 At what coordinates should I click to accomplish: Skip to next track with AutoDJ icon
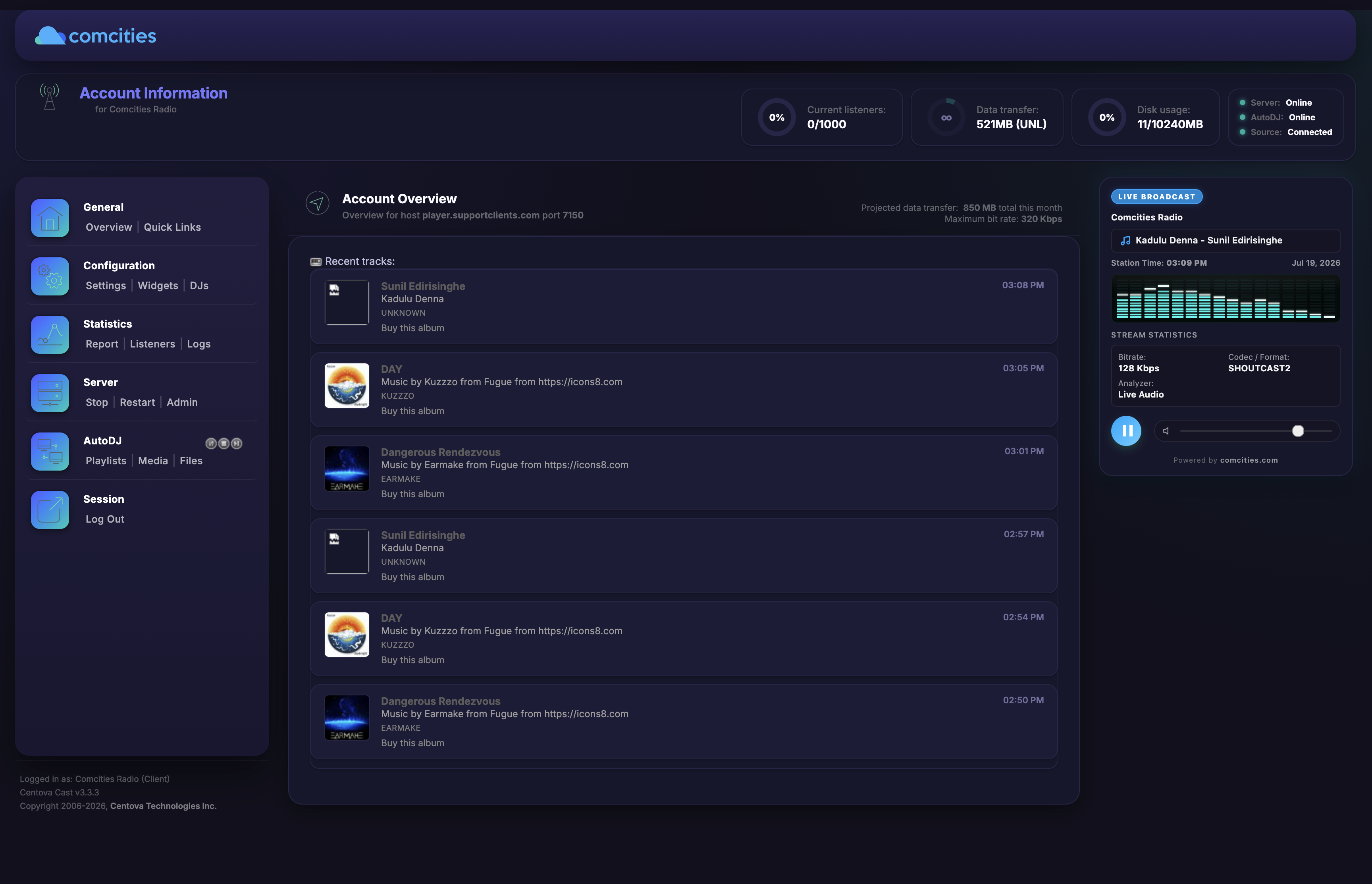237,443
